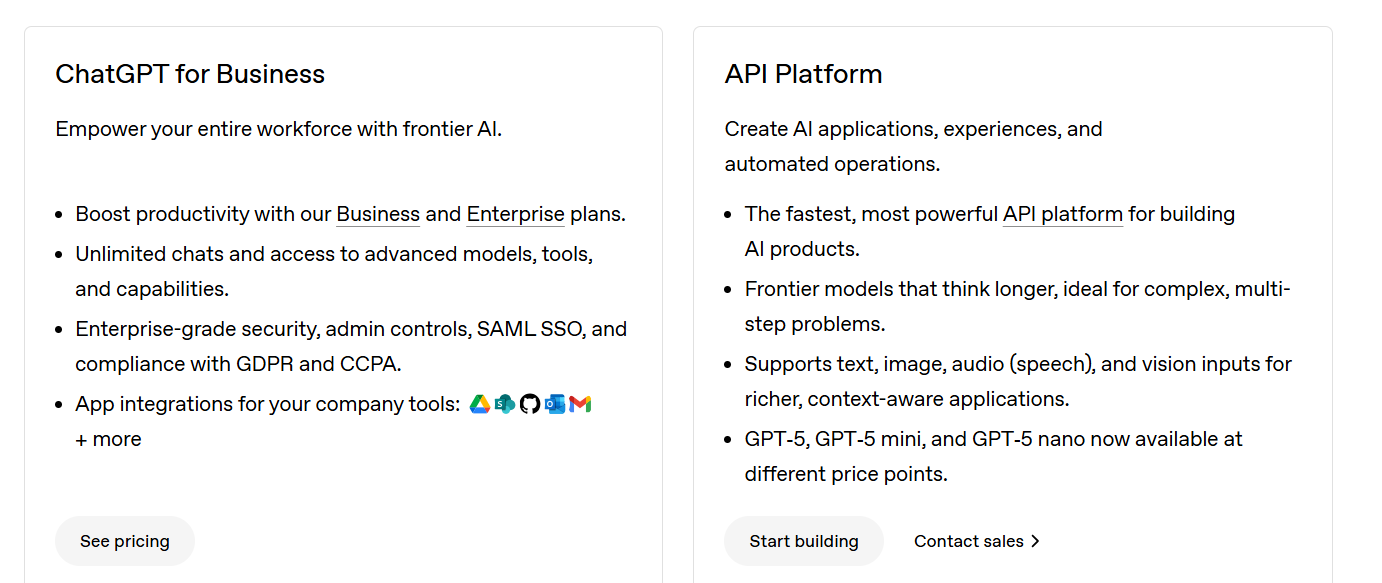Click the ChatGPT for Business heading
Image resolution: width=1382 pixels, height=583 pixels.
tap(190, 73)
